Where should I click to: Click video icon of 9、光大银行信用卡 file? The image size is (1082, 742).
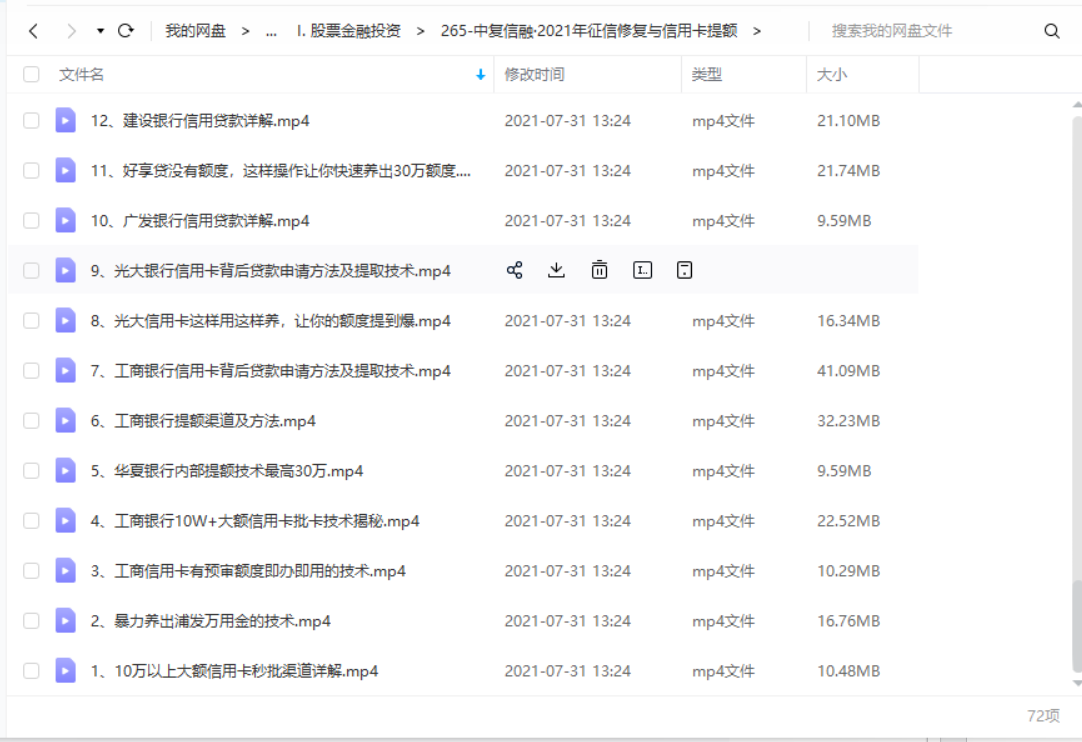pos(66,271)
